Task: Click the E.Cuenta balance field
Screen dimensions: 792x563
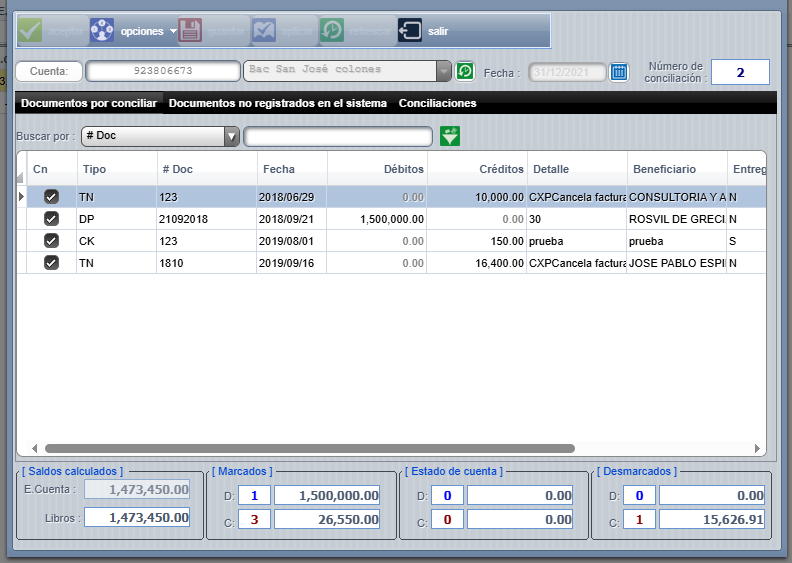Action: click(x=137, y=489)
